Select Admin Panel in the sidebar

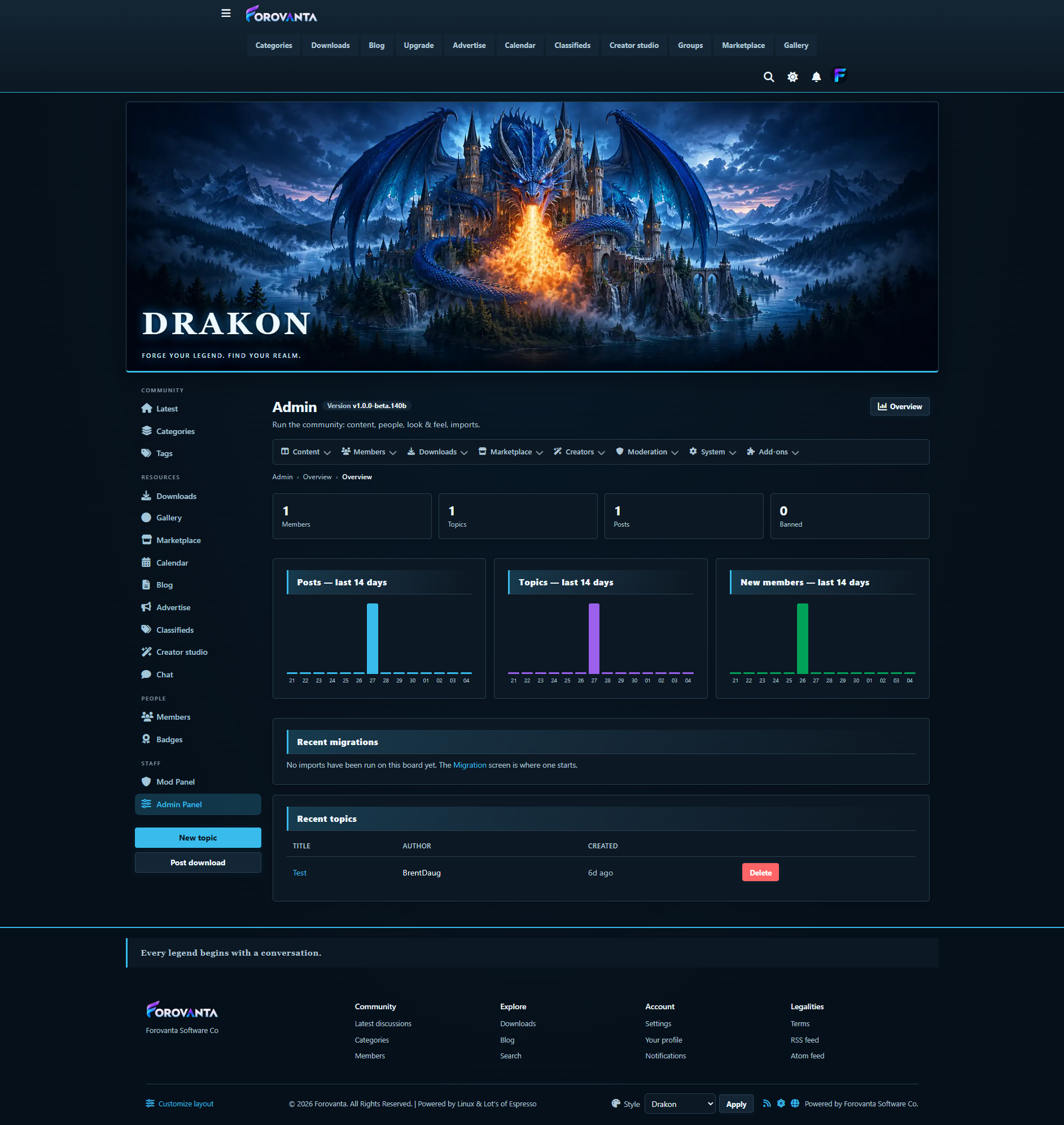pyautogui.click(x=198, y=804)
